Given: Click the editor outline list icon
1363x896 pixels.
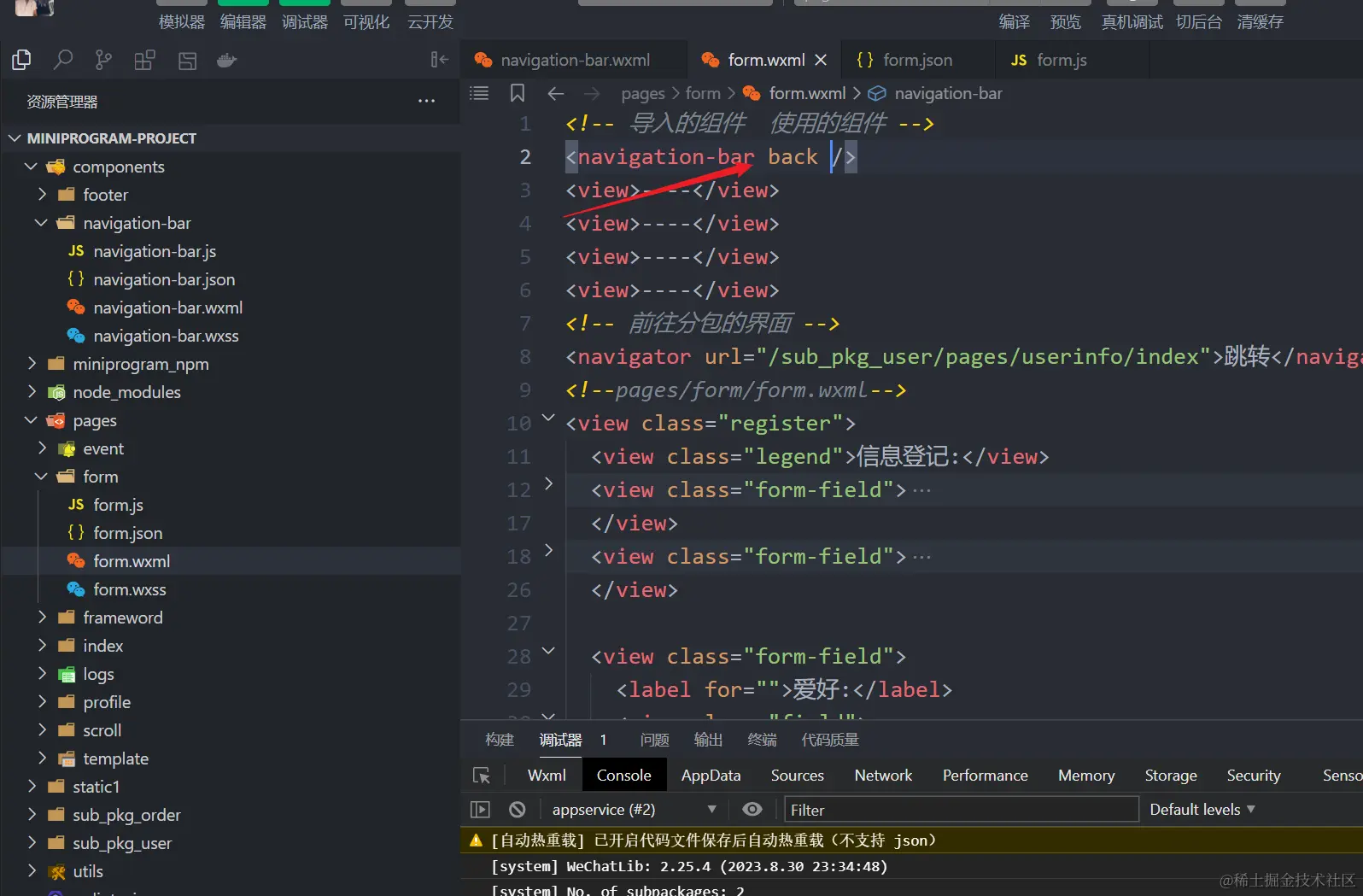Looking at the screenshot, I should 479,93.
